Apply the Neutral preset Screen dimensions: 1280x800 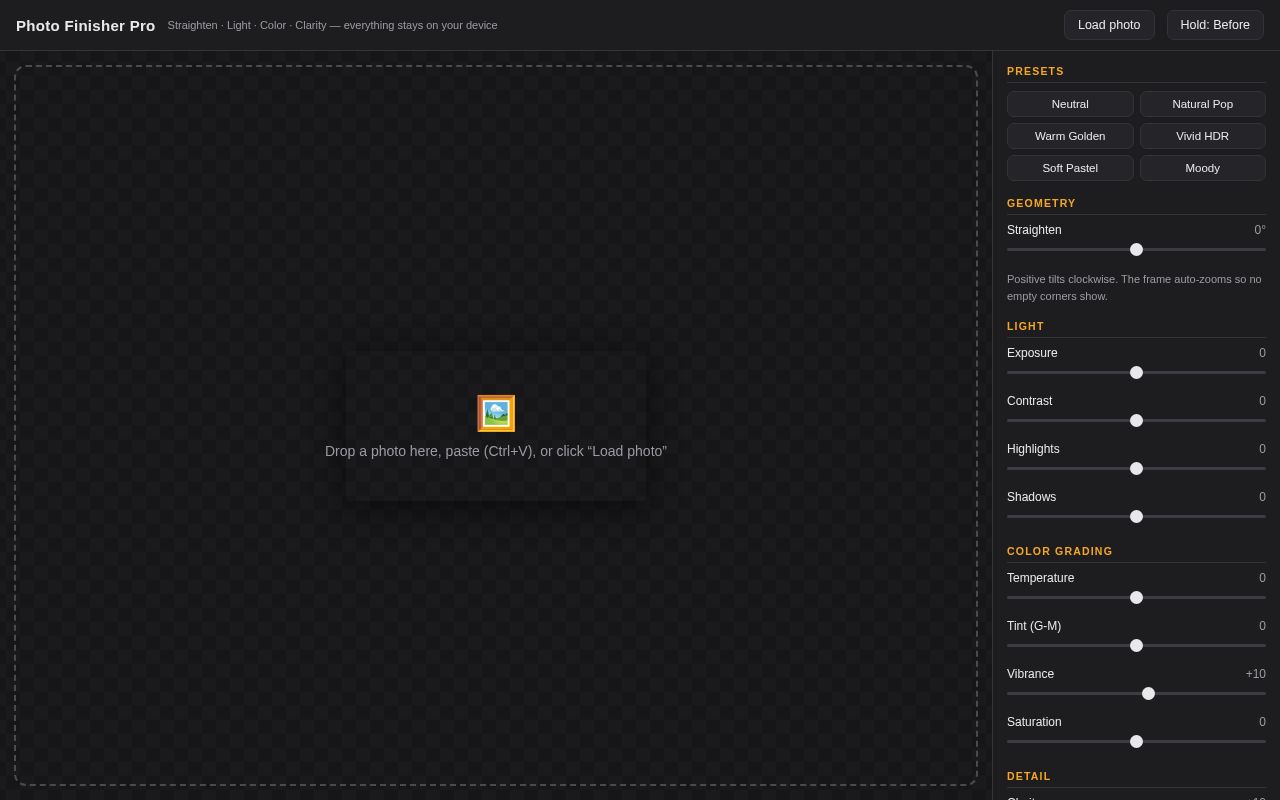[x=1070, y=104]
